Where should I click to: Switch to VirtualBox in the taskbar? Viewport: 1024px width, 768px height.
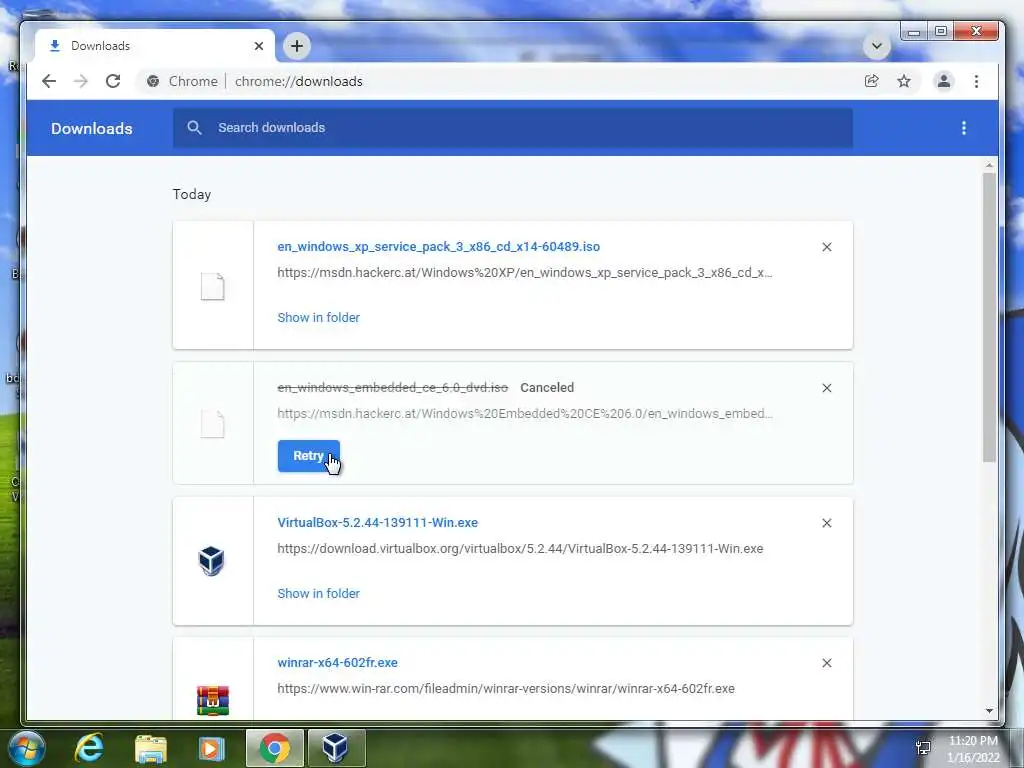(336, 748)
